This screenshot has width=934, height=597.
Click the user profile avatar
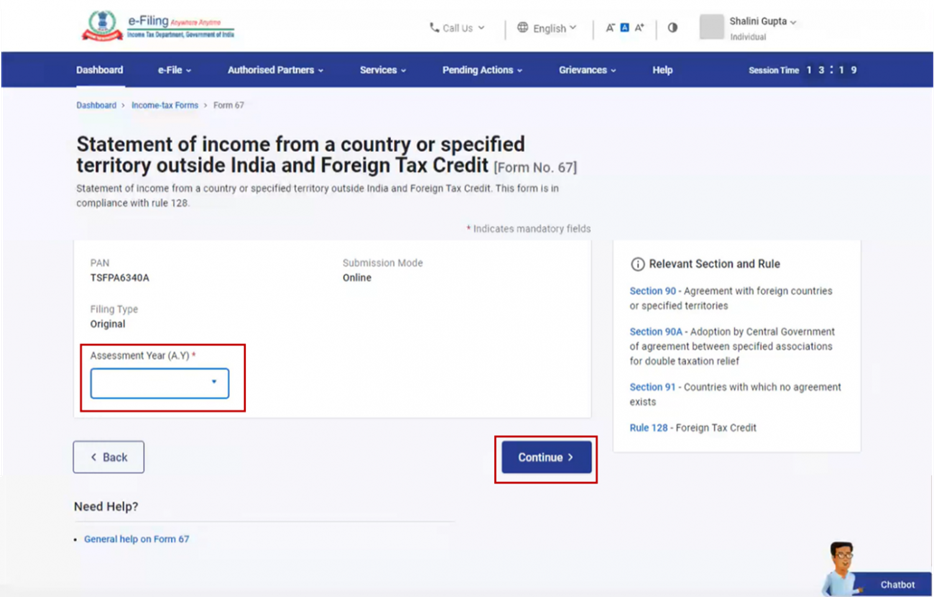(711, 27)
